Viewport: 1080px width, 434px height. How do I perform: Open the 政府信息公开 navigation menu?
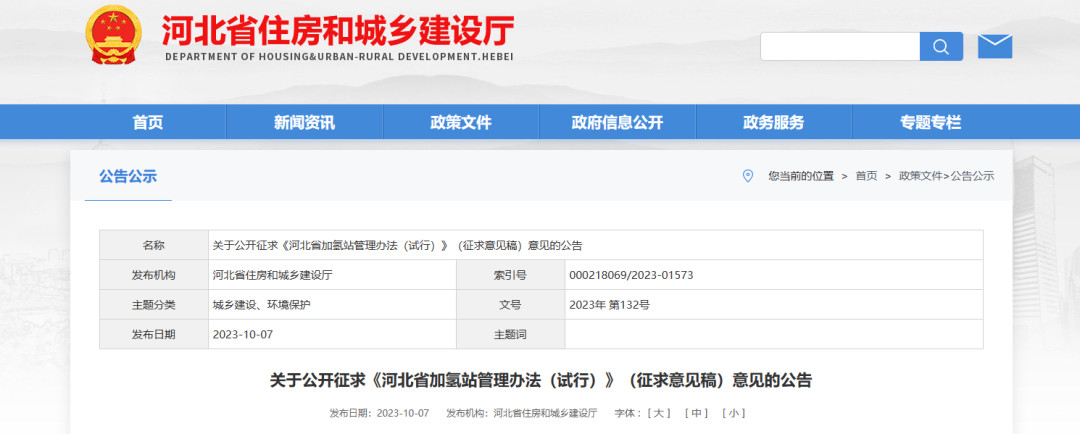(x=617, y=123)
